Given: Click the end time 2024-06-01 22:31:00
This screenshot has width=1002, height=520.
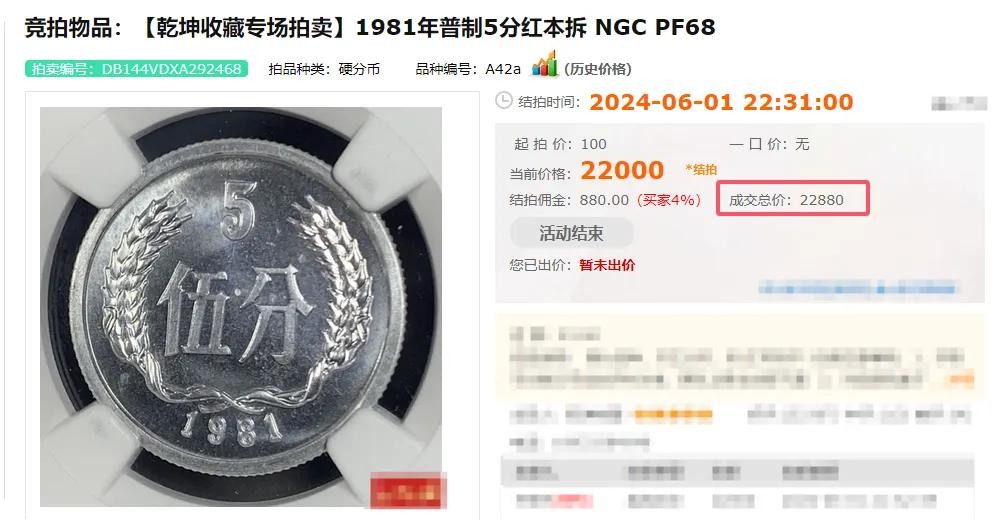Looking at the screenshot, I should tap(721, 102).
